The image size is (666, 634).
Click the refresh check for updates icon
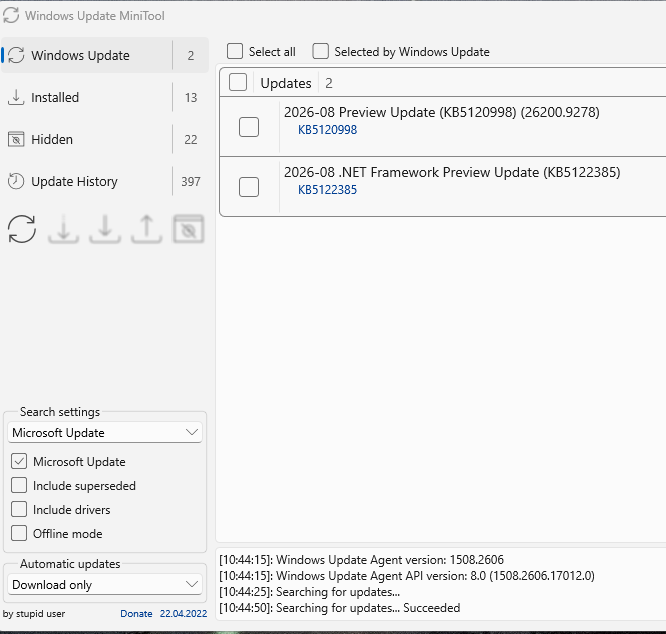(x=22, y=229)
